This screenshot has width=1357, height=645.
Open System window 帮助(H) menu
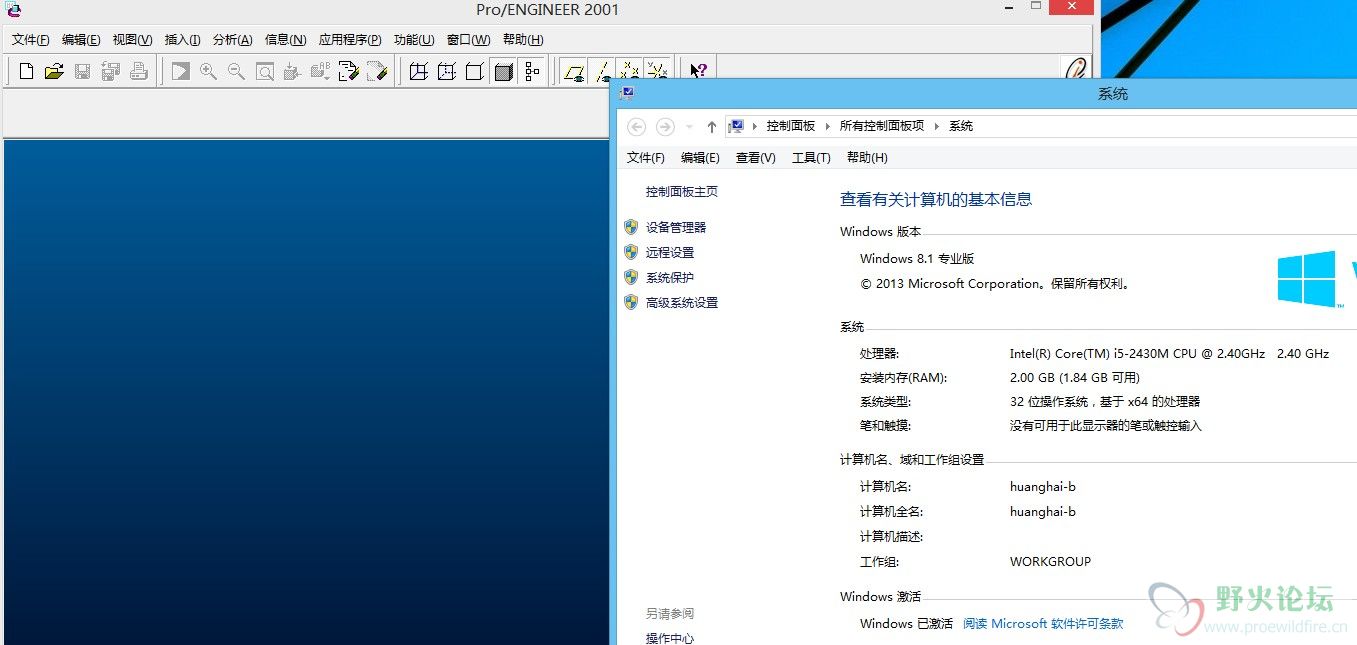pyautogui.click(x=867, y=158)
